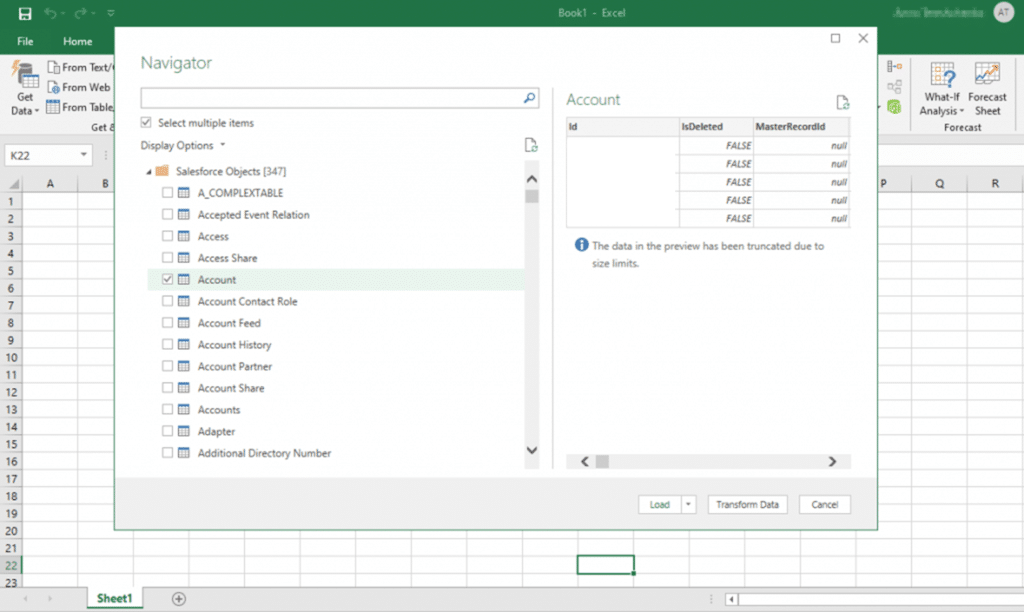Check the Account Contact Role checkbox
Screen dimensions: 1024x612
pos(167,301)
